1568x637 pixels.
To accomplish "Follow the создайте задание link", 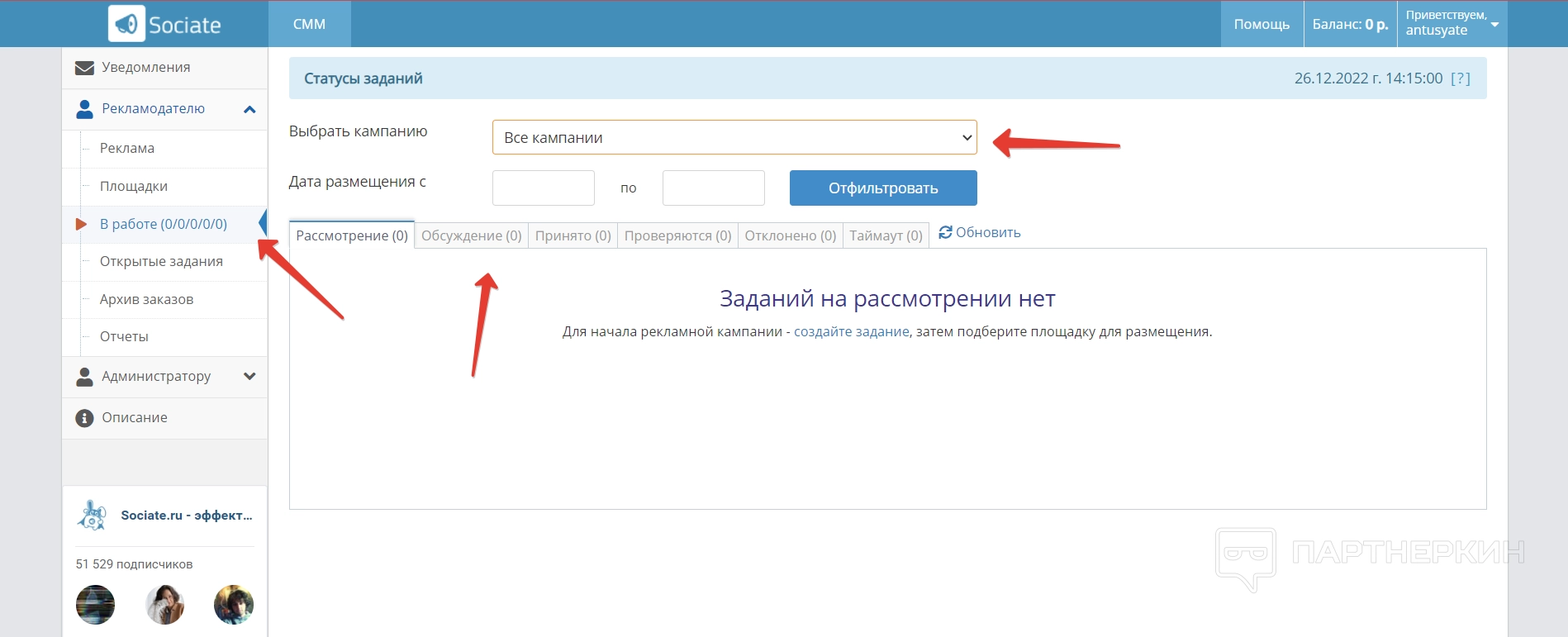I will [x=852, y=331].
